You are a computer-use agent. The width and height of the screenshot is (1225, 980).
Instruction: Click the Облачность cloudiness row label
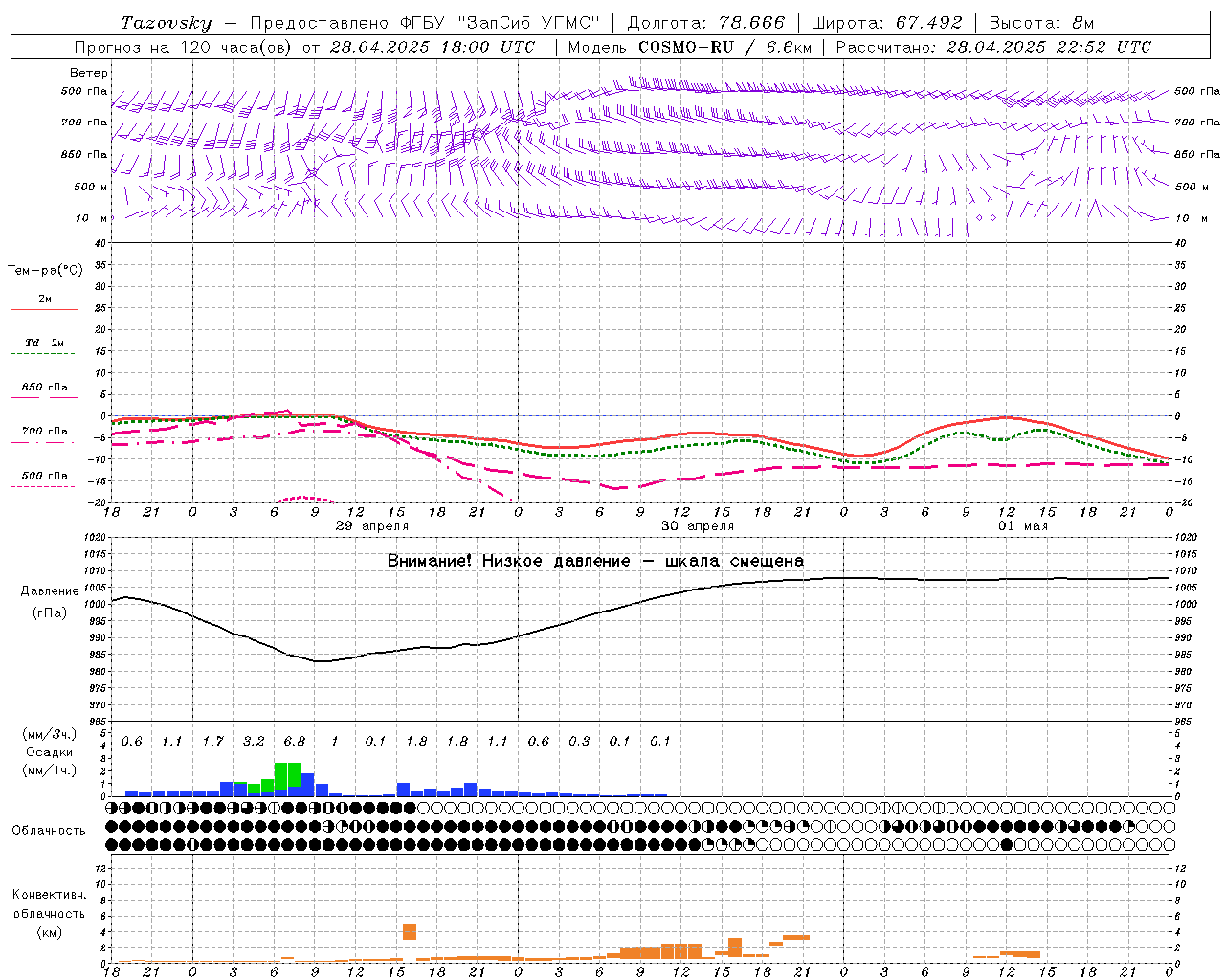tap(49, 831)
